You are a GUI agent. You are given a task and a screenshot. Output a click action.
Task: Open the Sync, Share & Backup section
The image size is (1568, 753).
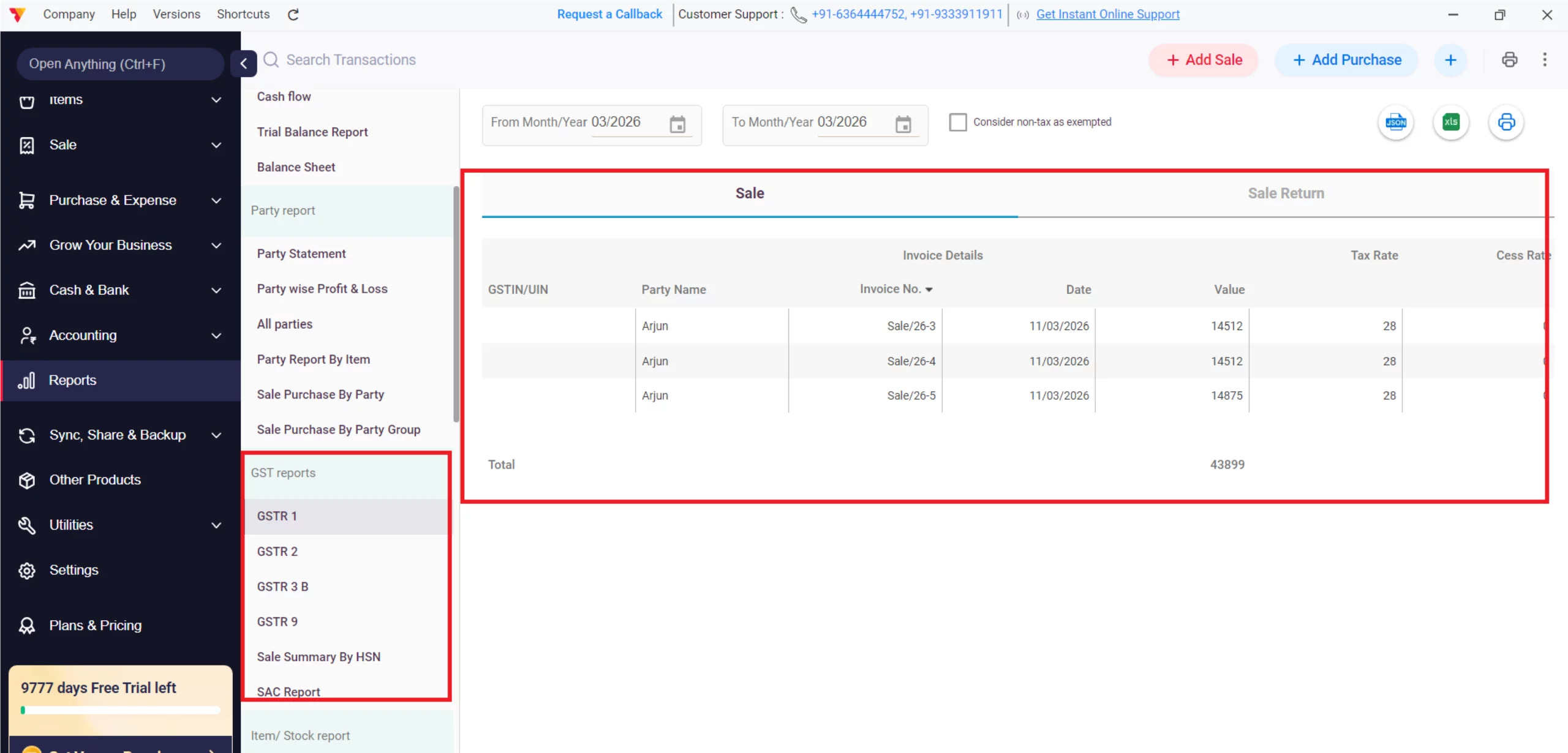click(116, 434)
